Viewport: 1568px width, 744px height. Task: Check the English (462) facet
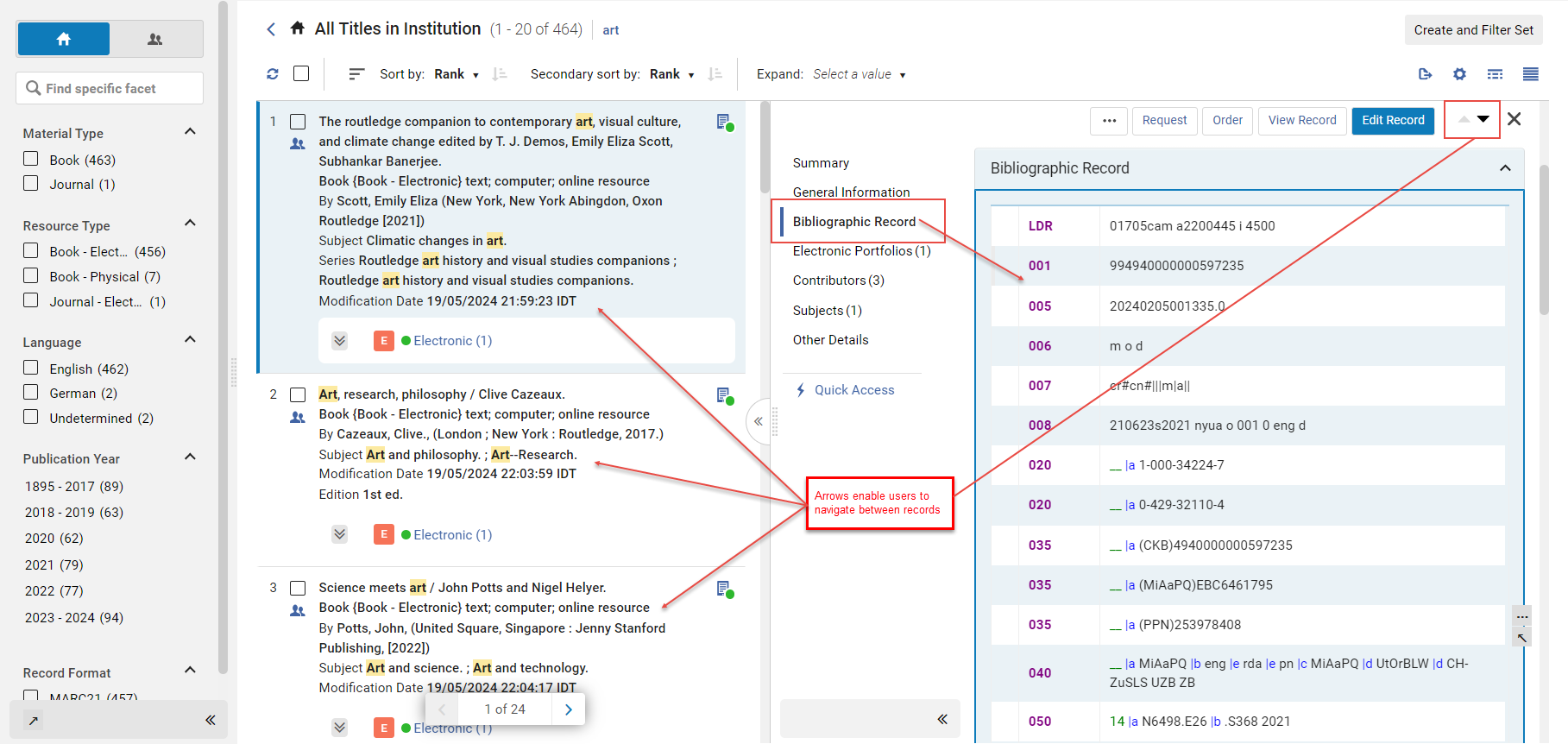pyautogui.click(x=31, y=368)
